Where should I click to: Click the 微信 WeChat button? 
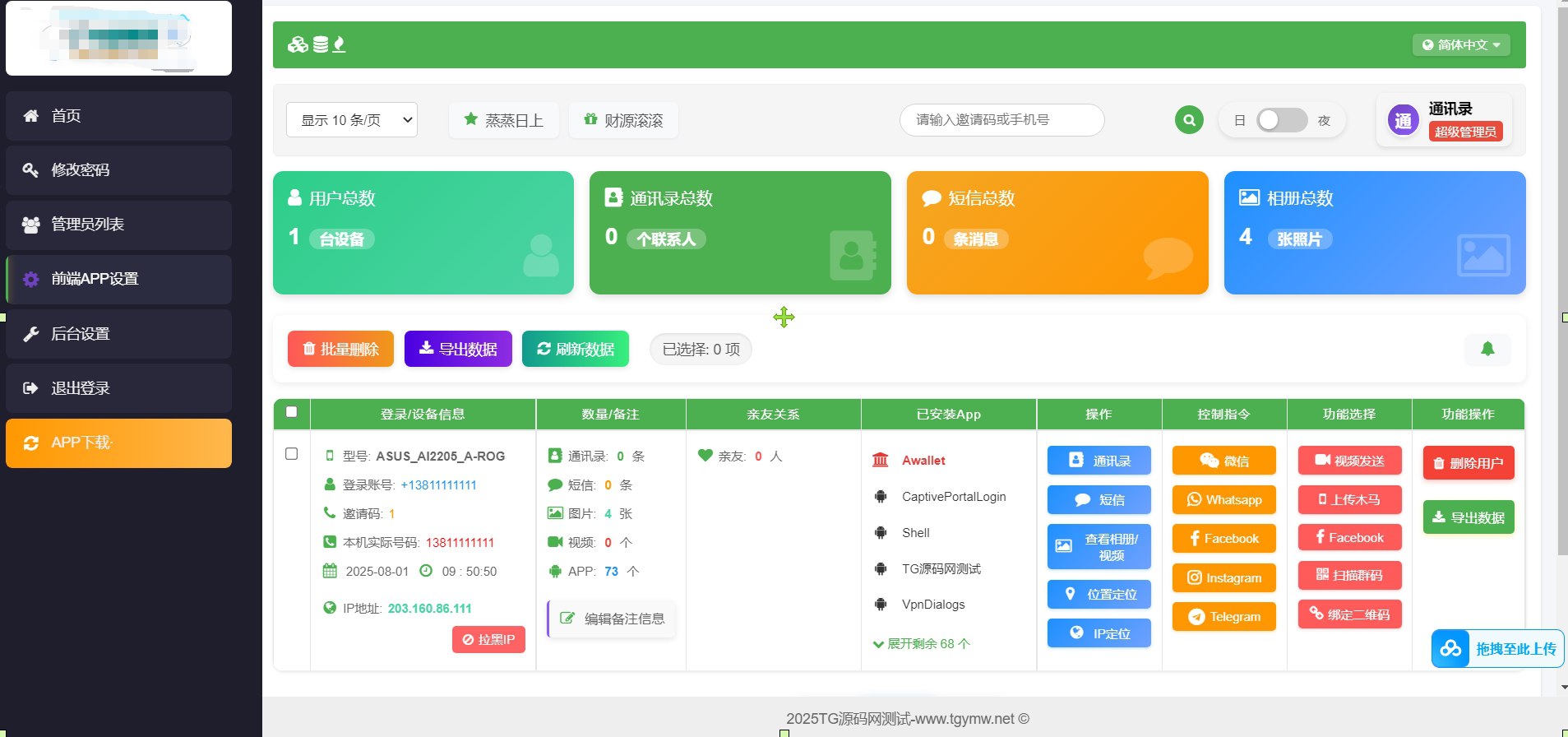click(x=1223, y=461)
